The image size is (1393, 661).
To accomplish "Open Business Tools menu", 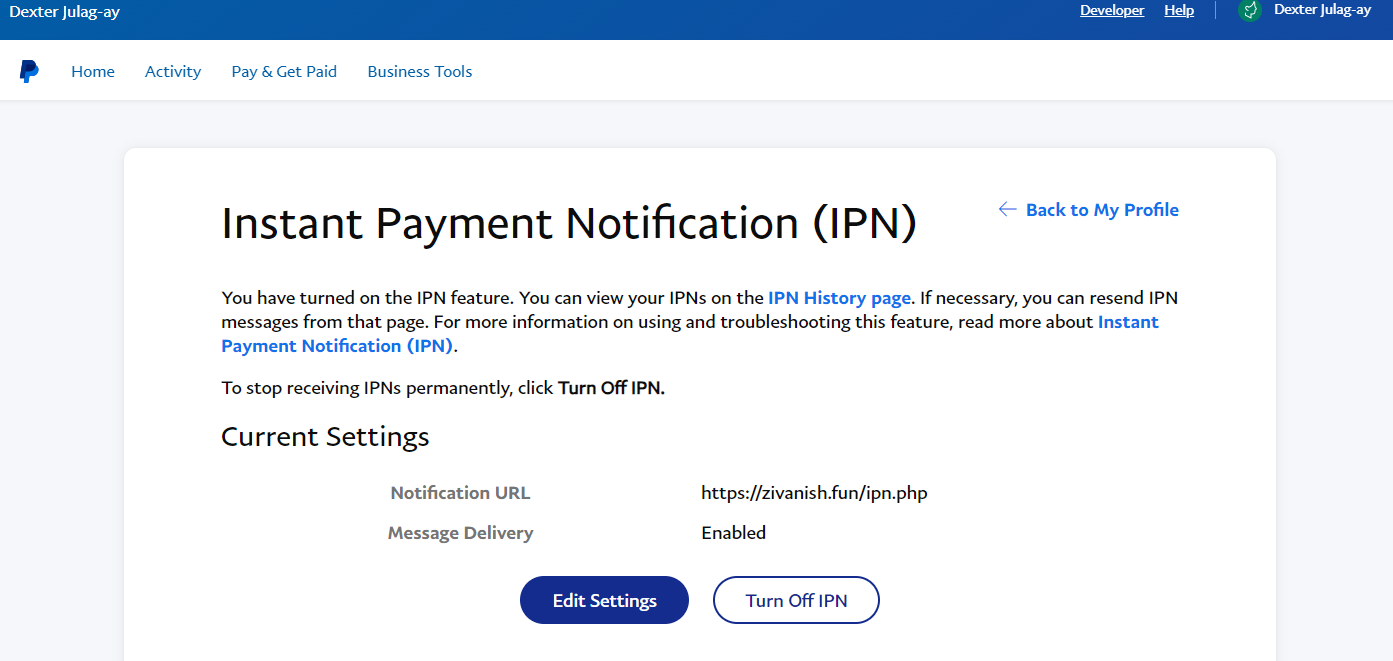I will click(x=420, y=71).
